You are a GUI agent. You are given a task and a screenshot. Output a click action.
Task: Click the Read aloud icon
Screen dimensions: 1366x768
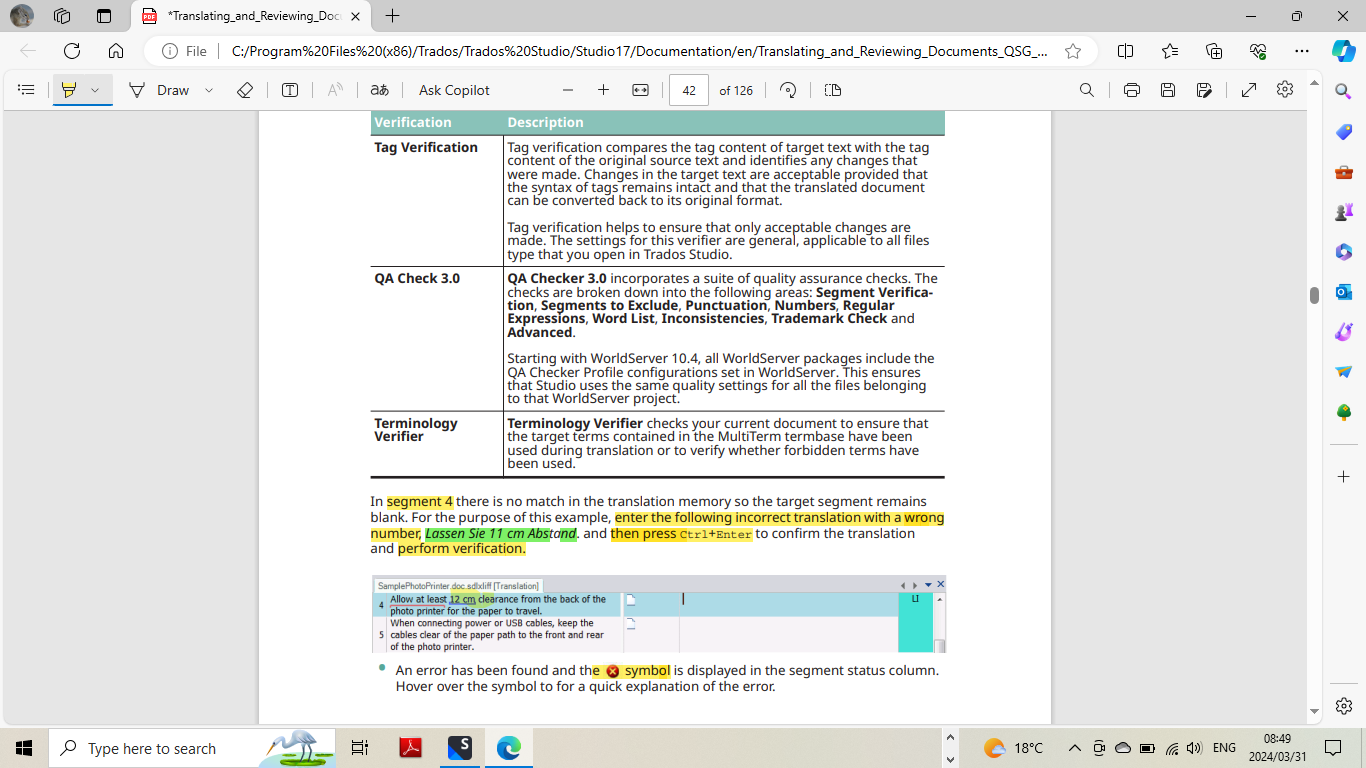(x=336, y=90)
